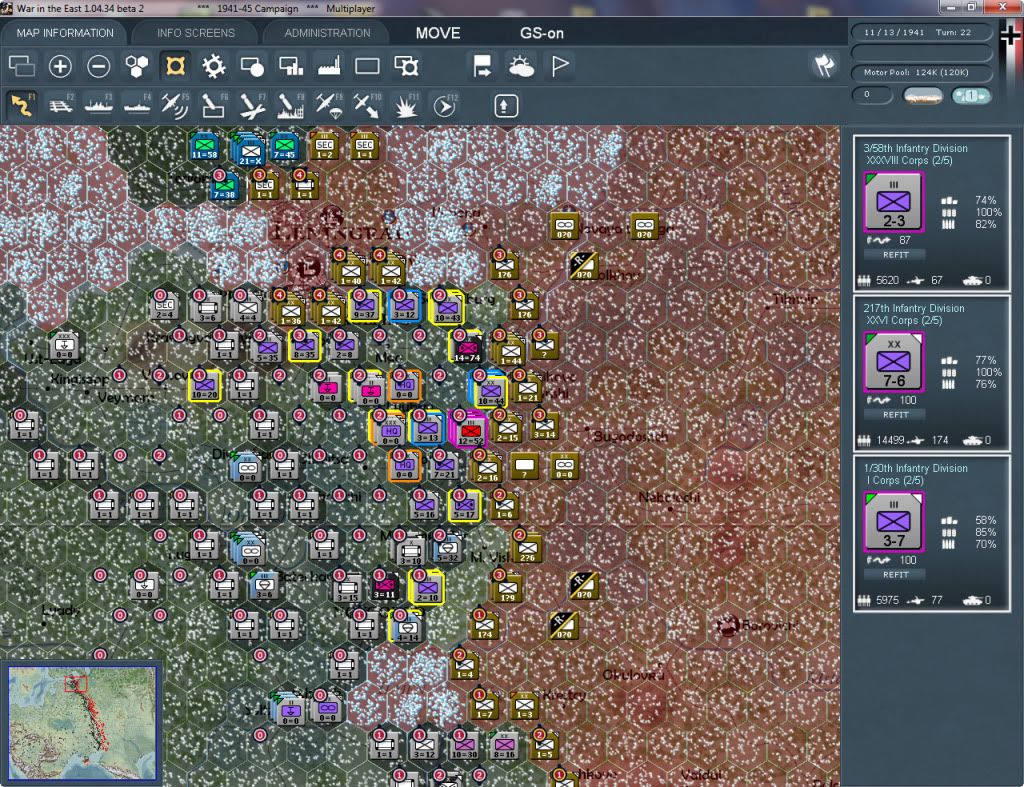Screen dimensions: 1024x787
Task: Click the gear-shaped toolbar icon
Action: point(214,66)
